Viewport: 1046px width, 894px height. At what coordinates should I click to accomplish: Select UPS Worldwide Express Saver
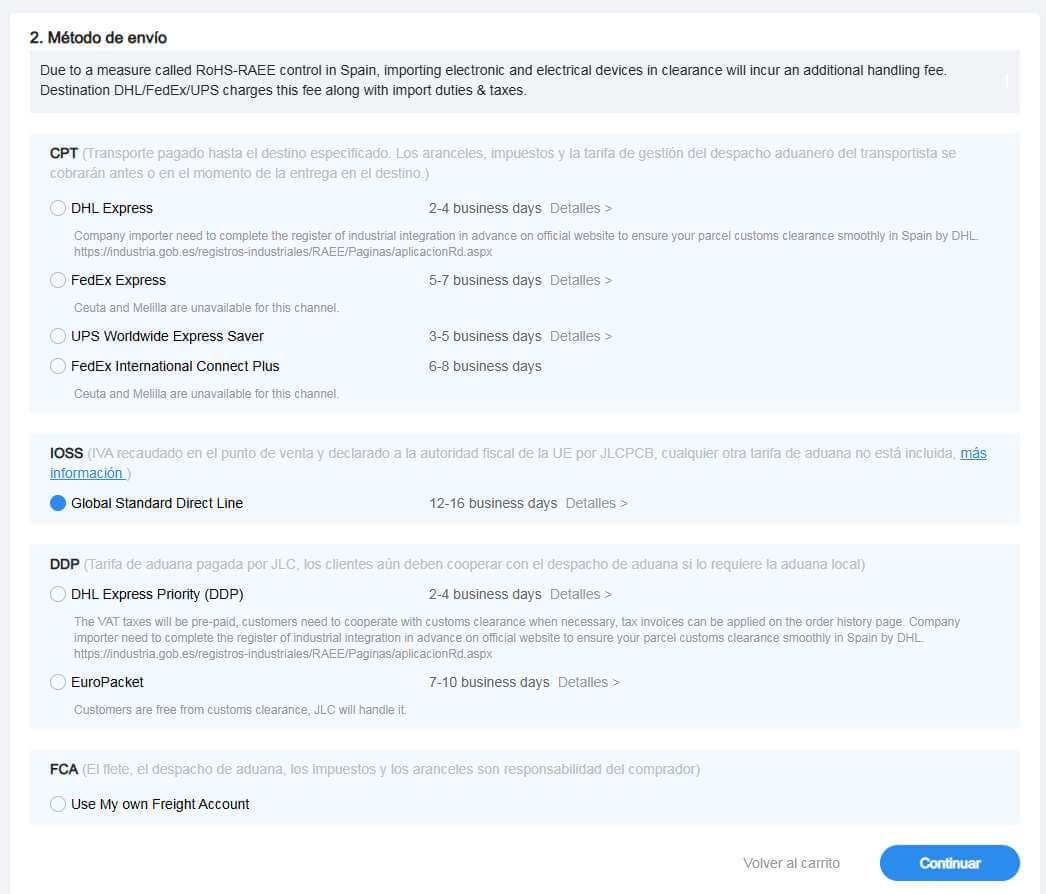pos(58,336)
